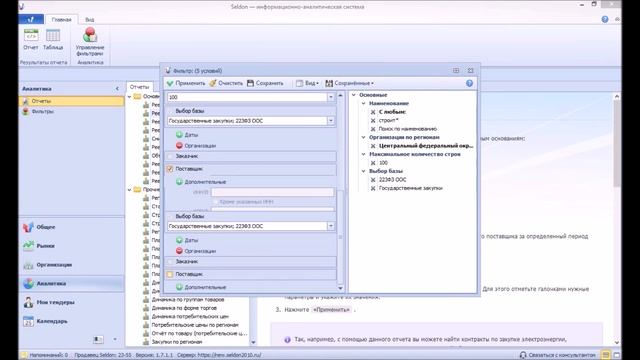The height and width of the screenshot is (360, 640).
Task: Open the Вид dropdown in filter toolbar
Action: pyautogui.click(x=307, y=83)
